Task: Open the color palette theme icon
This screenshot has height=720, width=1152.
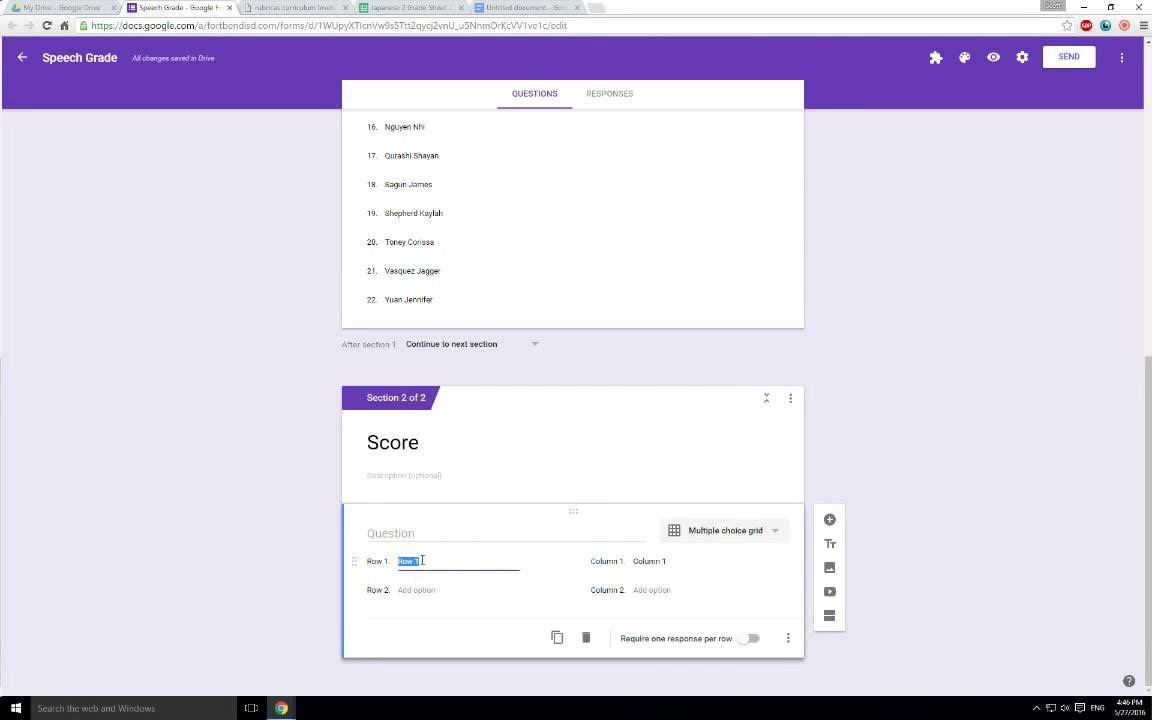Action: tap(965, 57)
